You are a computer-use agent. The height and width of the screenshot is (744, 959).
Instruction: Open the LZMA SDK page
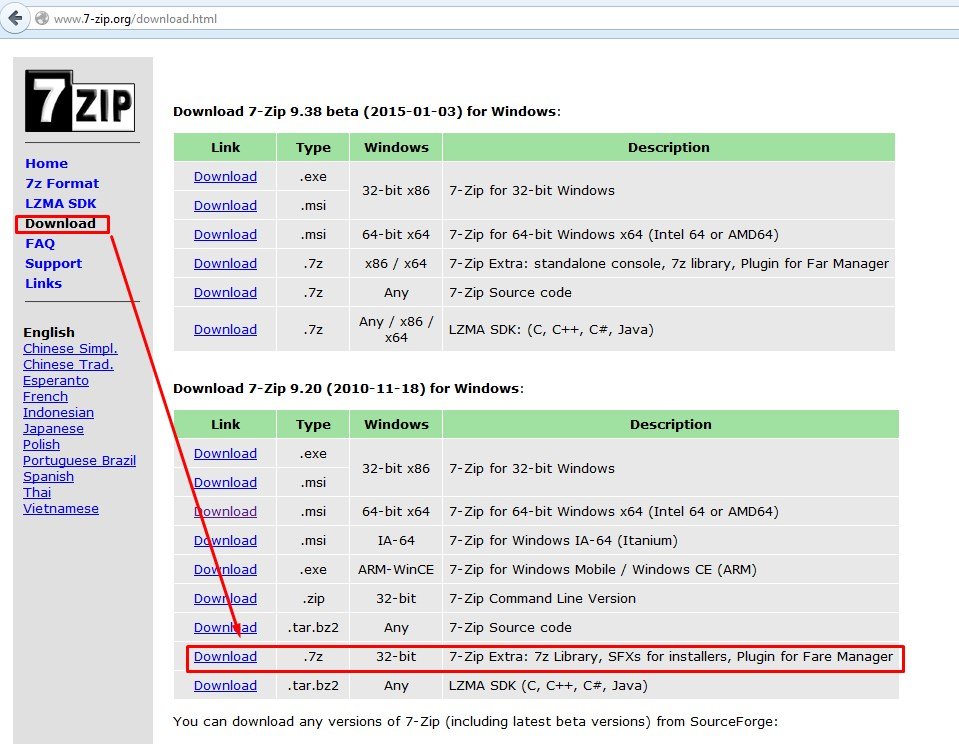(60, 203)
